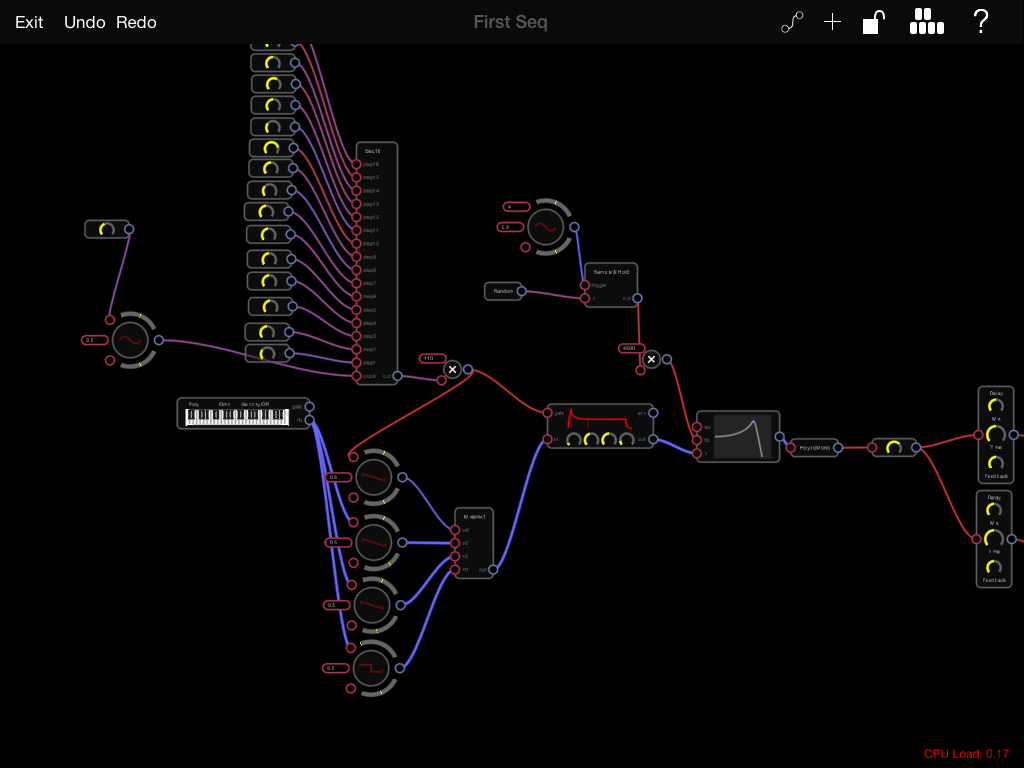Select the First Seq patch title
1024x768 pixels.
511,22
